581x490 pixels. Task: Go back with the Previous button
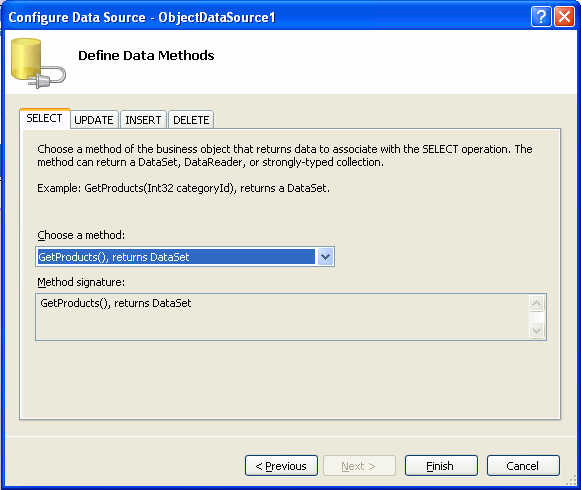pyautogui.click(x=281, y=466)
